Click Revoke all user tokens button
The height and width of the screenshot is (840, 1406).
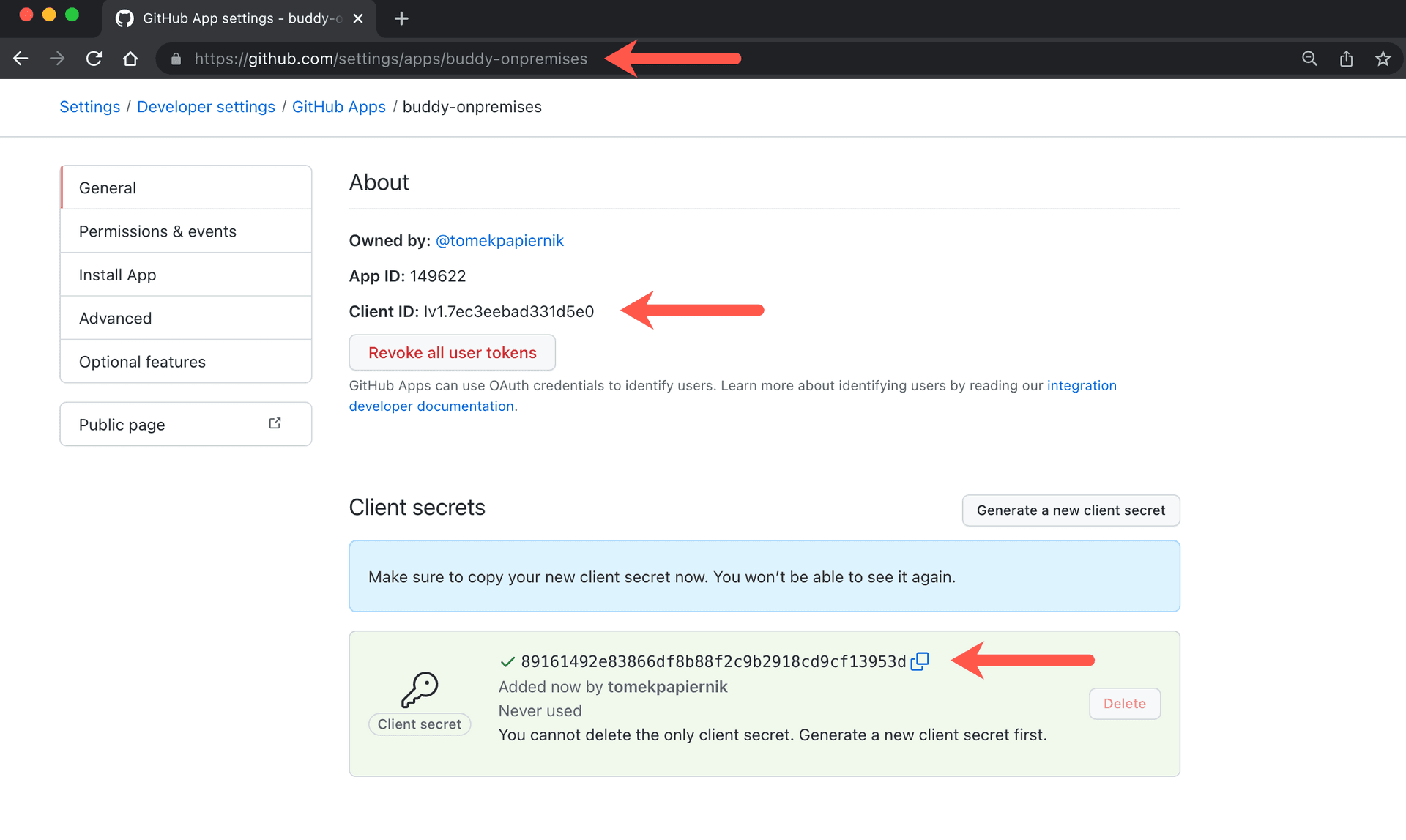point(452,352)
